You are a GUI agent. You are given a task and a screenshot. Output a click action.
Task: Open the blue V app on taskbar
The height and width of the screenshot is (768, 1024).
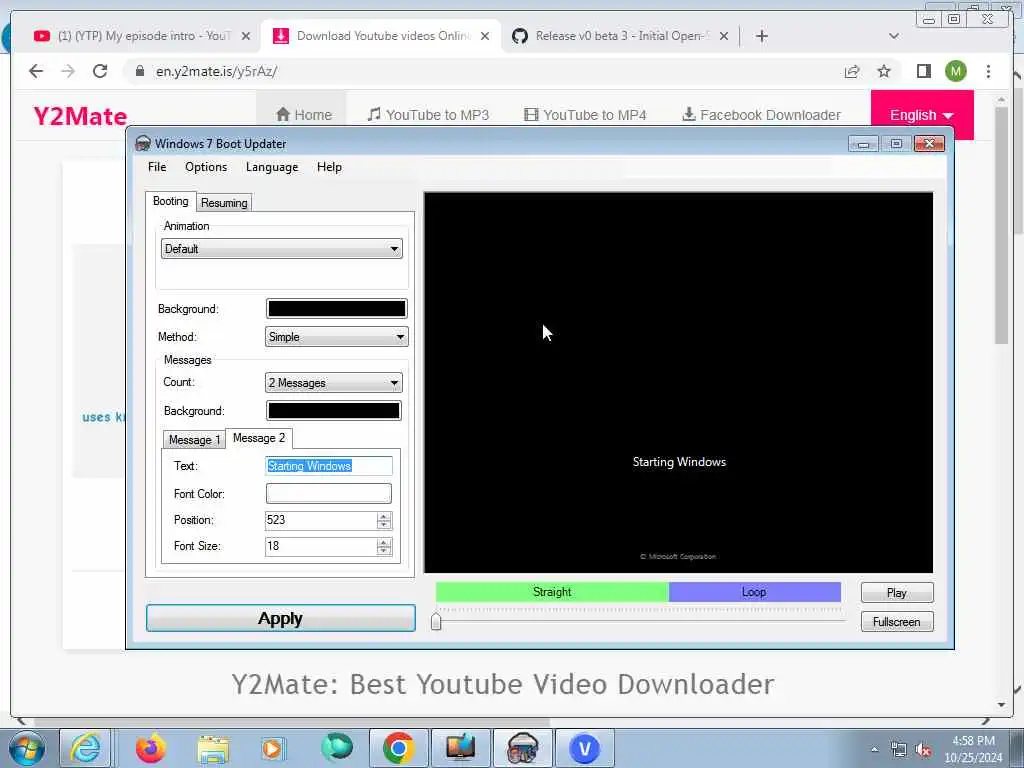click(x=584, y=748)
